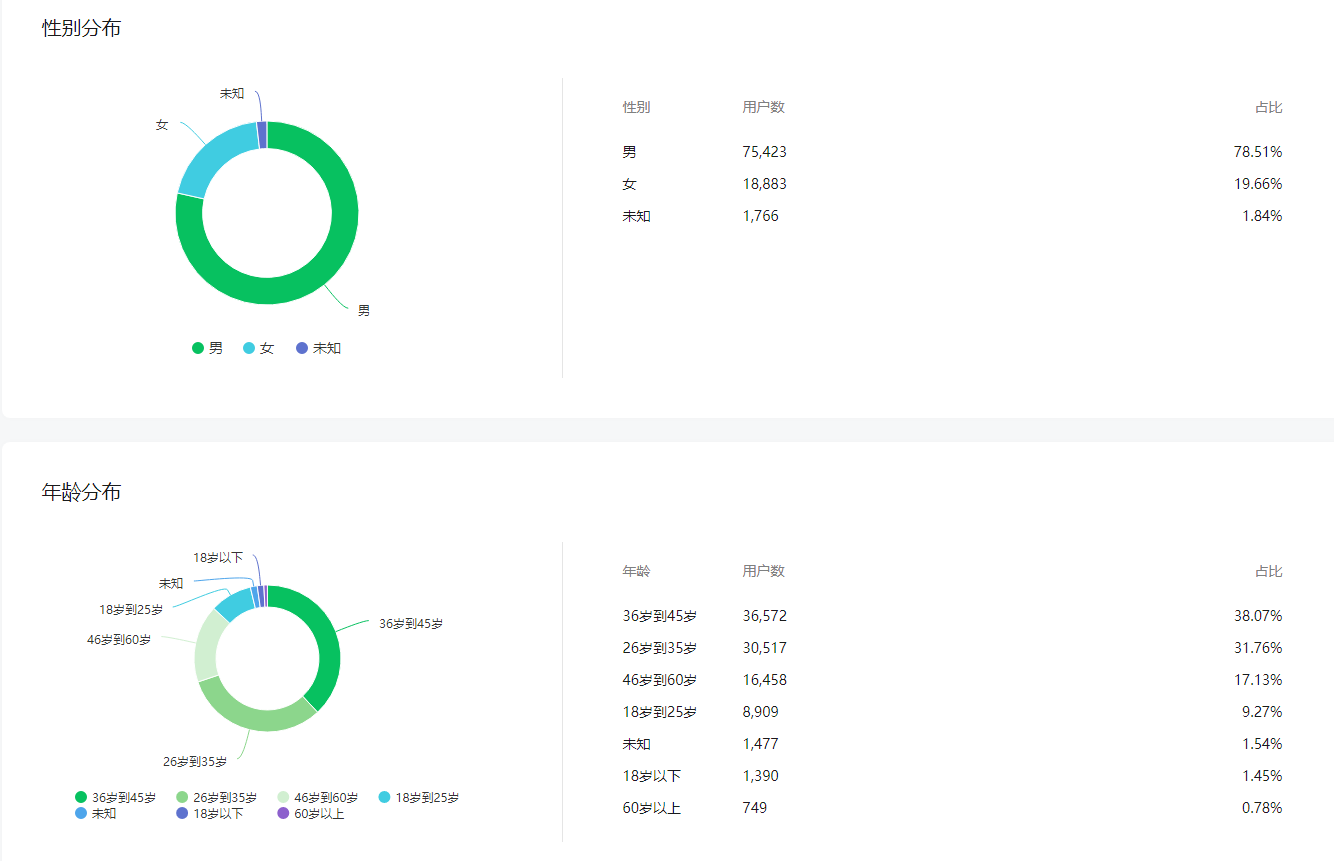Viewport: 1334px width, 861px height.
Task: Select the user count 8,909
Action: click(761, 712)
